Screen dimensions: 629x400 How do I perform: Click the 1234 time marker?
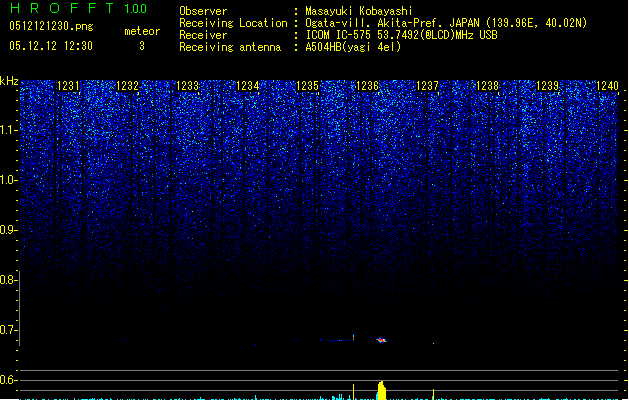pos(248,86)
